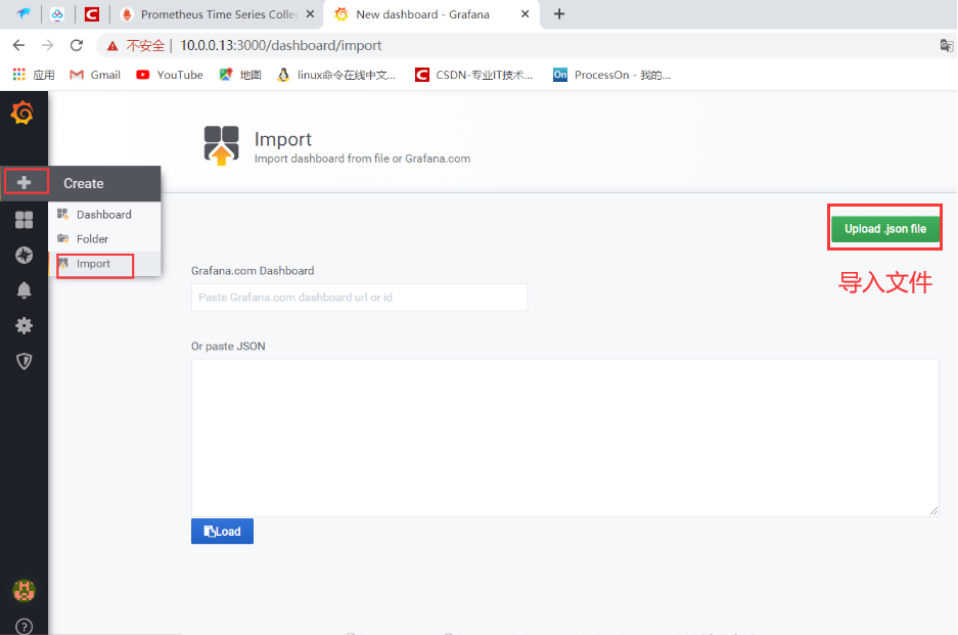Open Help question mark icon
Image resolution: width=958 pixels, height=635 pixels.
(24, 626)
